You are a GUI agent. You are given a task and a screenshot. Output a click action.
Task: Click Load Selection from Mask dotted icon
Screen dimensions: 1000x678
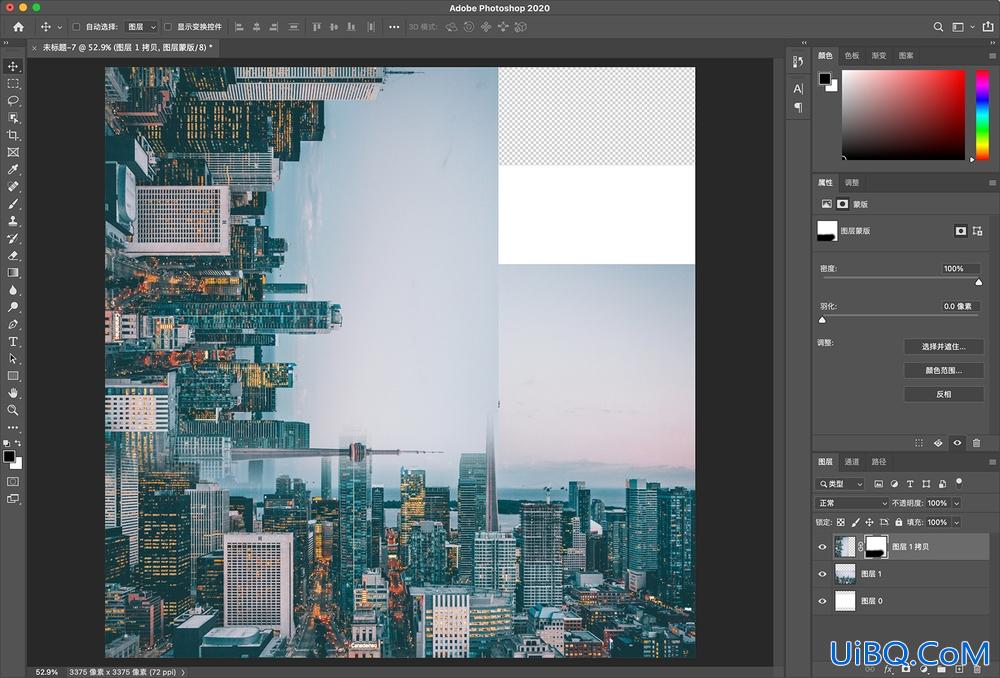coord(919,443)
